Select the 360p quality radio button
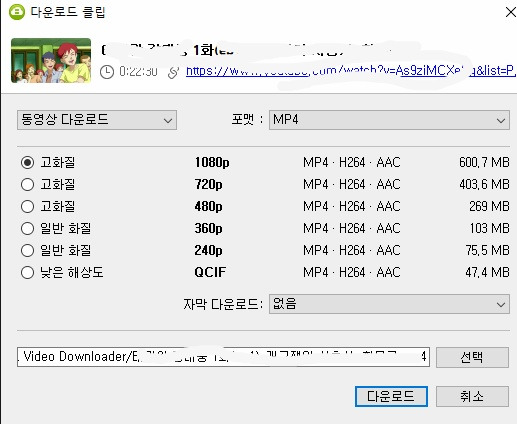 27,229
